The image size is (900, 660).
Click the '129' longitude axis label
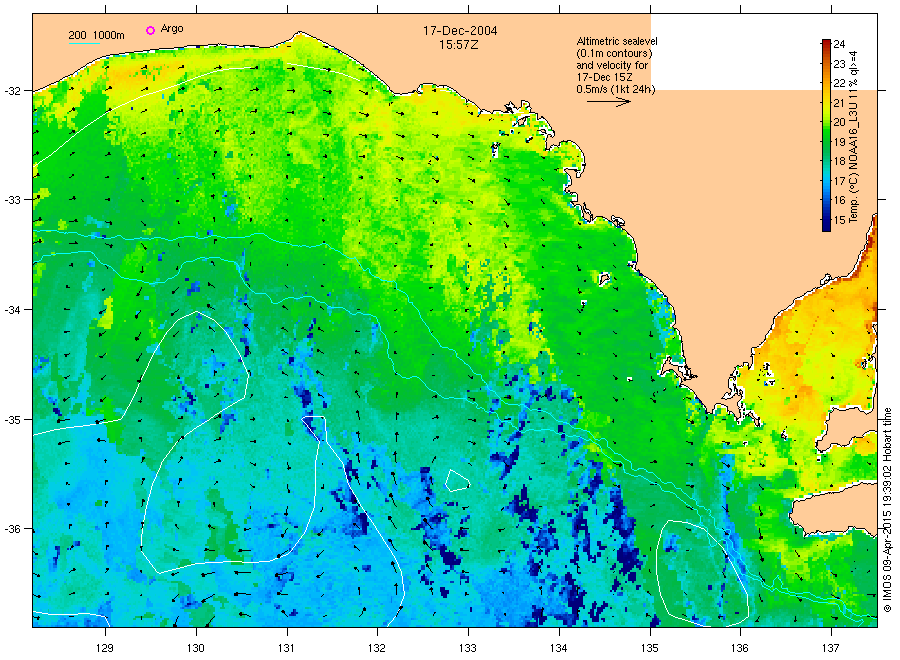(x=105, y=648)
